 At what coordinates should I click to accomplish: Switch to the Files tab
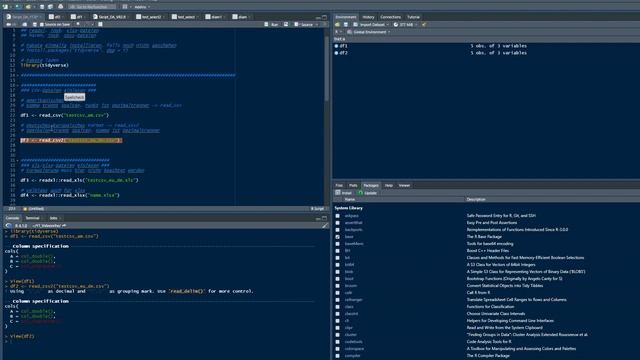[339, 185]
